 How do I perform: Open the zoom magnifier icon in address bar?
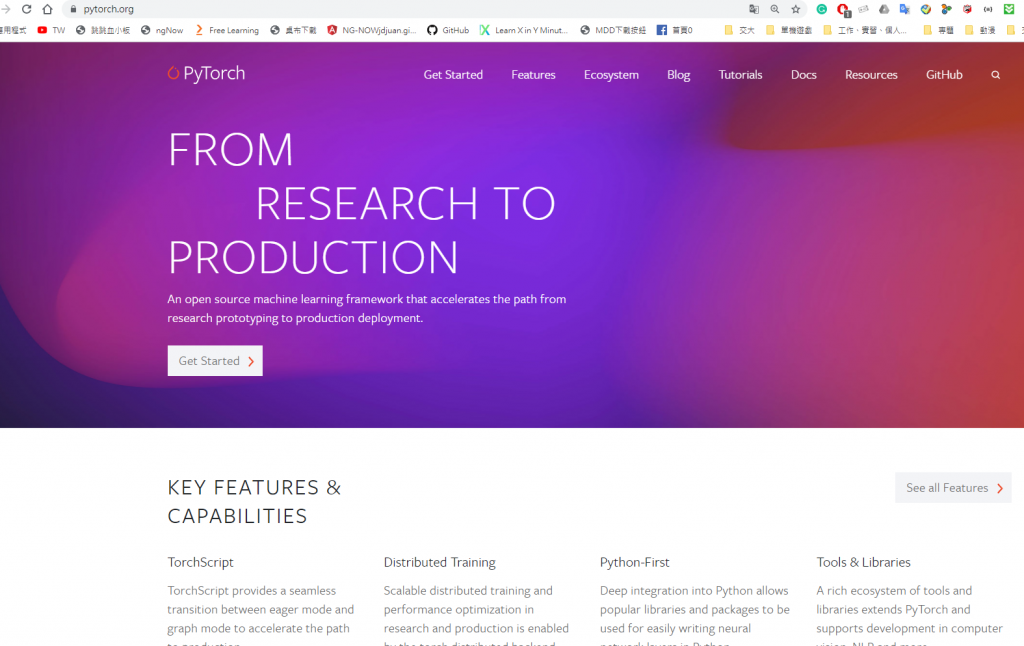click(x=775, y=9)
